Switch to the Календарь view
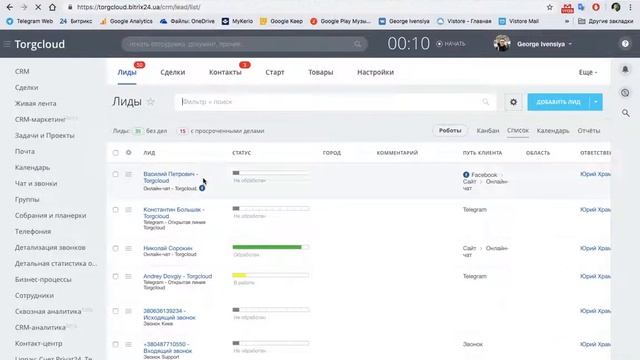640x360 pixels. coord(553,131)
